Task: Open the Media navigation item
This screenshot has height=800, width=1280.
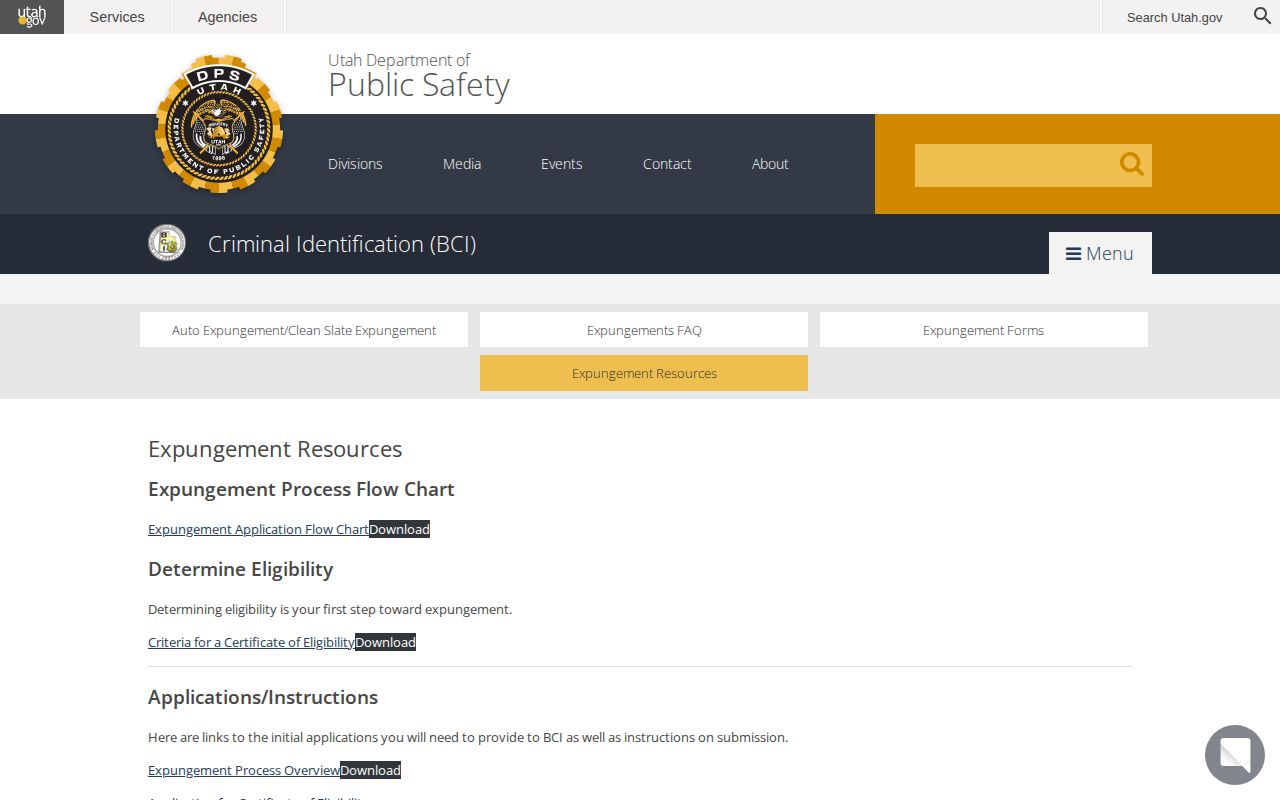Action: (462, 164)
